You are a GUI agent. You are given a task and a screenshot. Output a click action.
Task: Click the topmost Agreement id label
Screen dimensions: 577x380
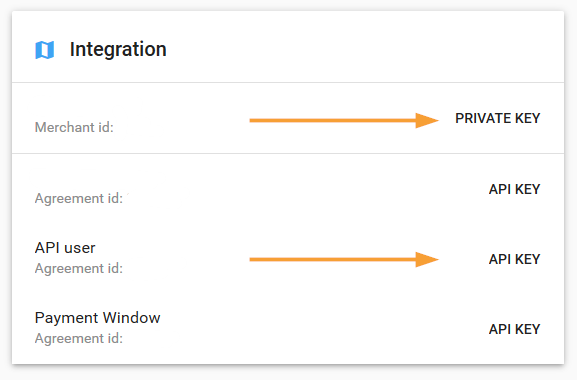(x=79, y=198)
